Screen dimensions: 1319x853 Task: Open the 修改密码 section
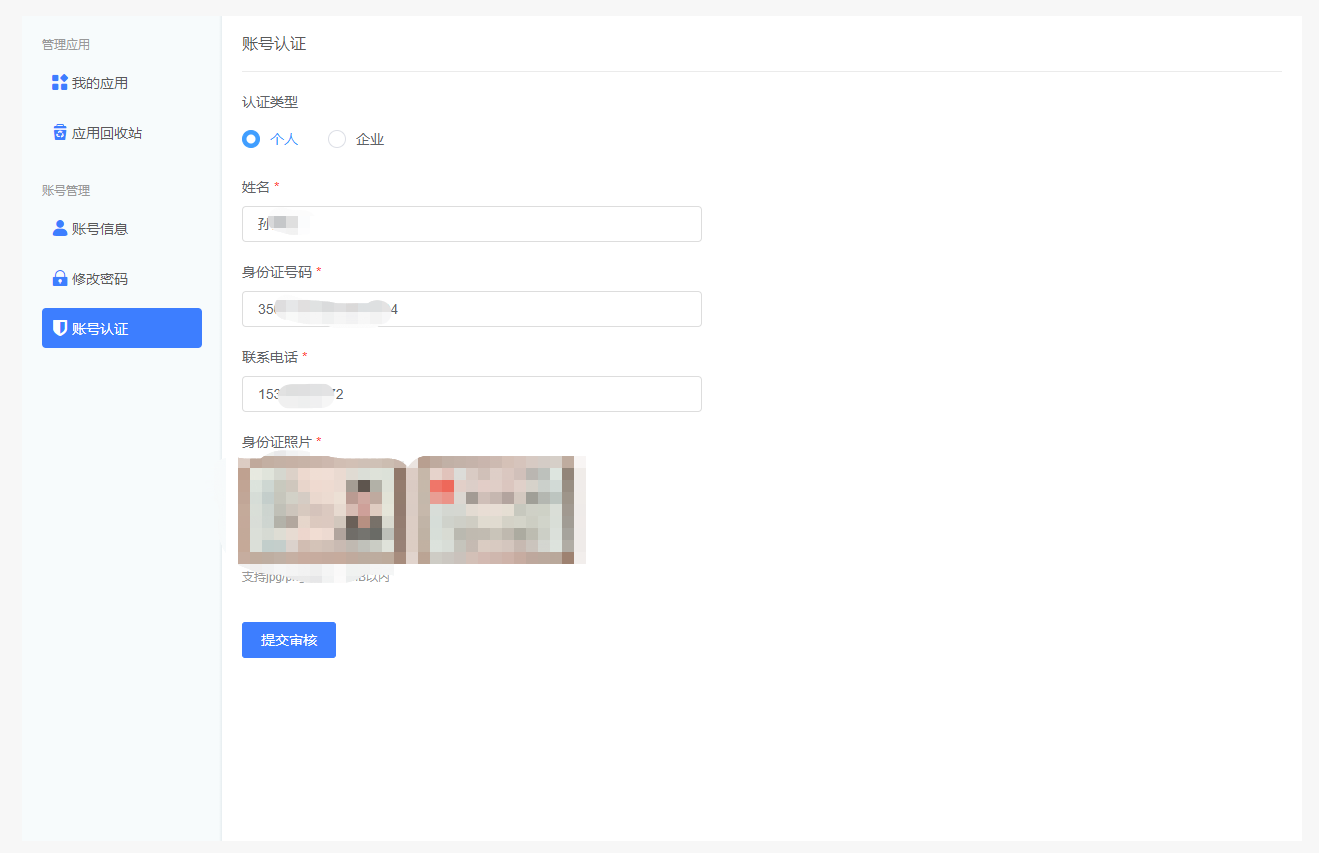(100, 278)
